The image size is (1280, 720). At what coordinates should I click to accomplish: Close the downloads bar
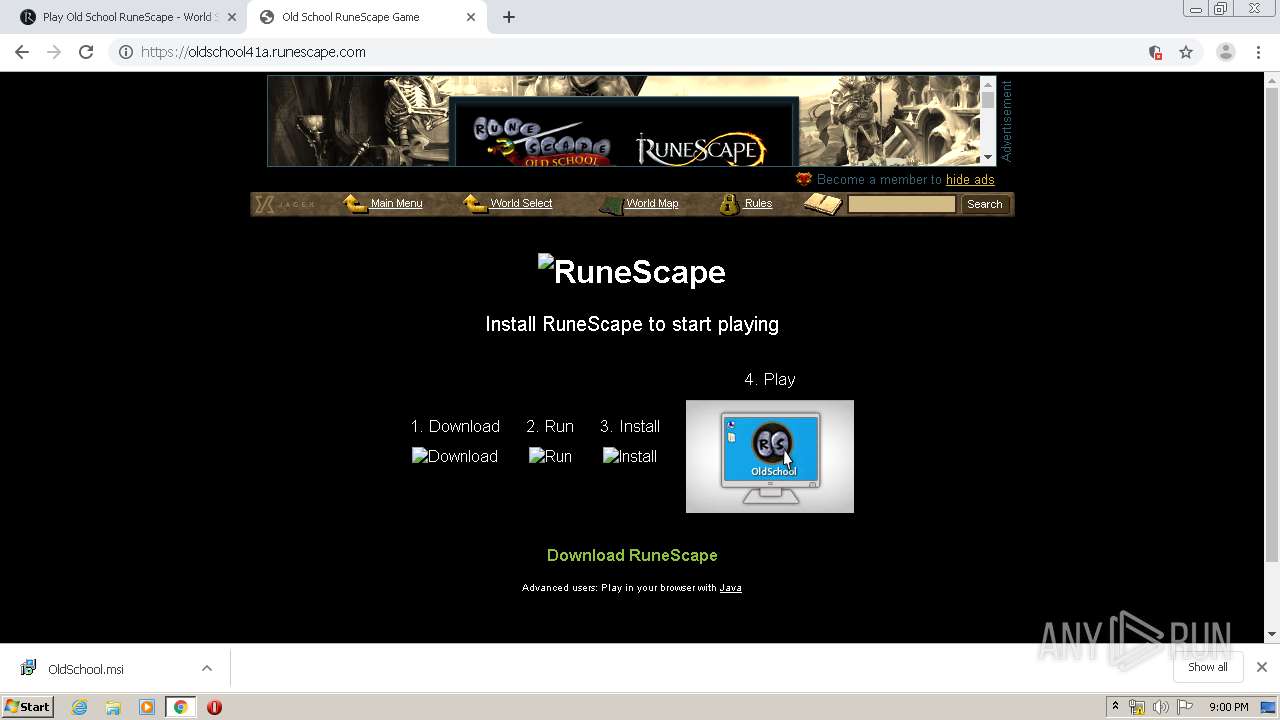(x=1261, y=667)
